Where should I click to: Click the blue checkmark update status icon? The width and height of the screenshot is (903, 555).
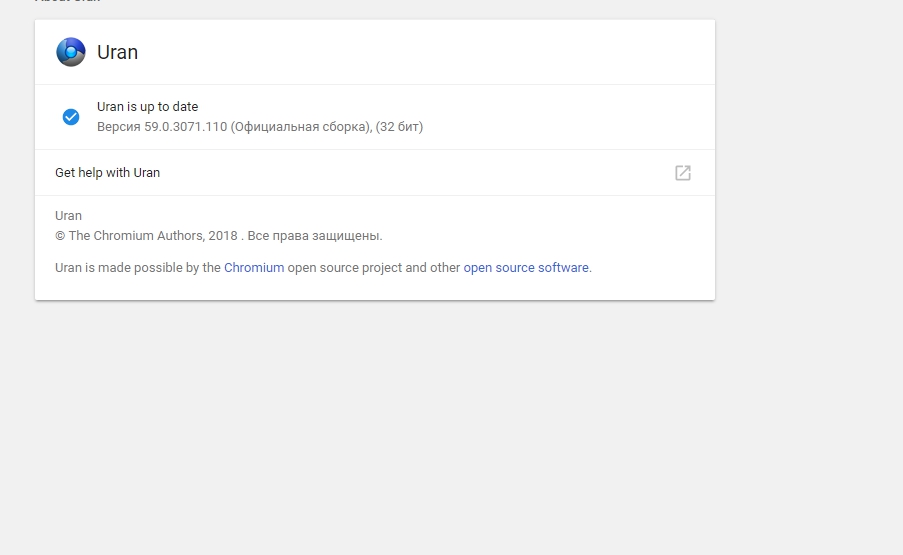click(x=71, y=117)
